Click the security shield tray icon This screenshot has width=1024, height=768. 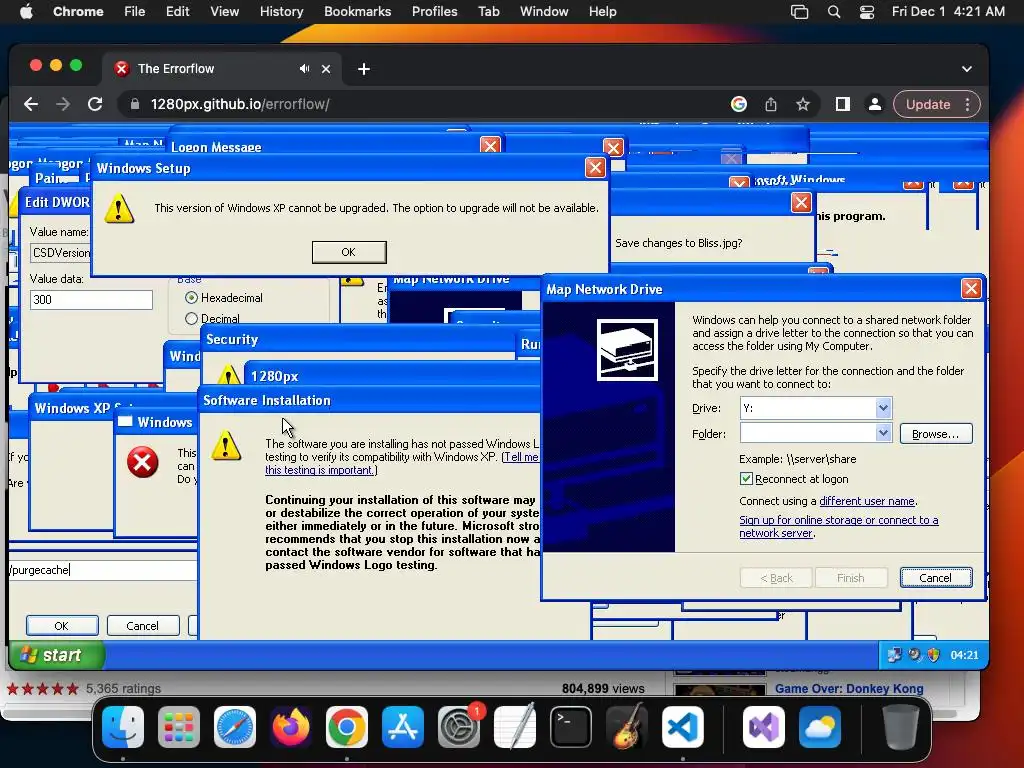[x=934, y=655]
